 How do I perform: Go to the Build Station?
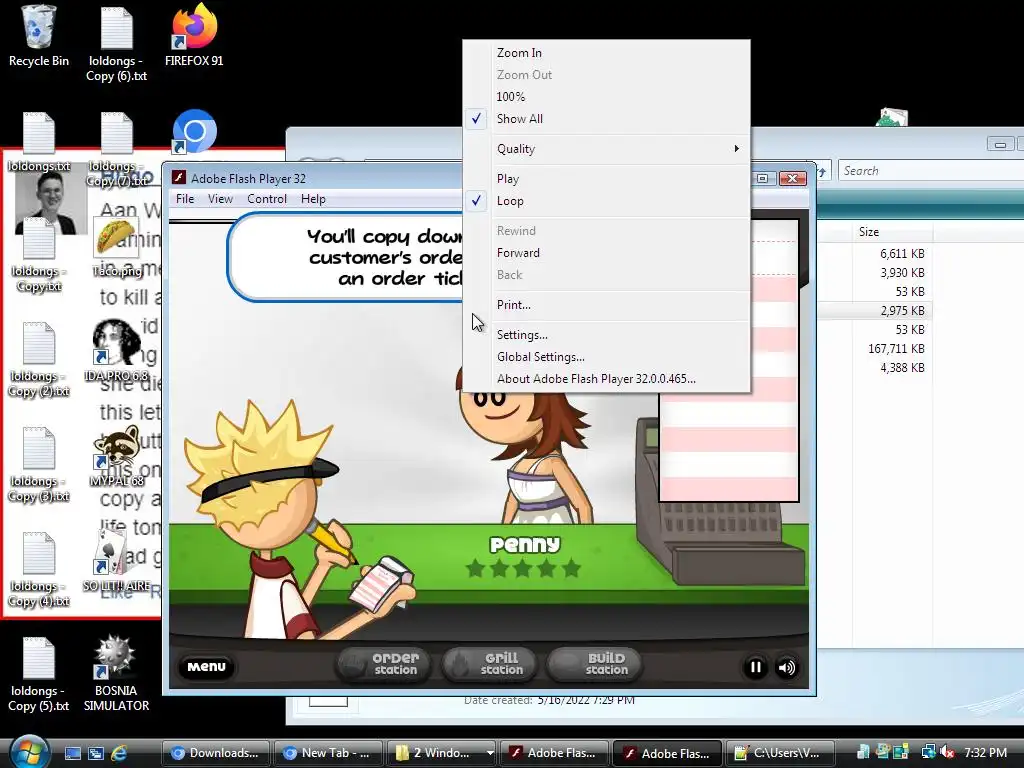594,664
